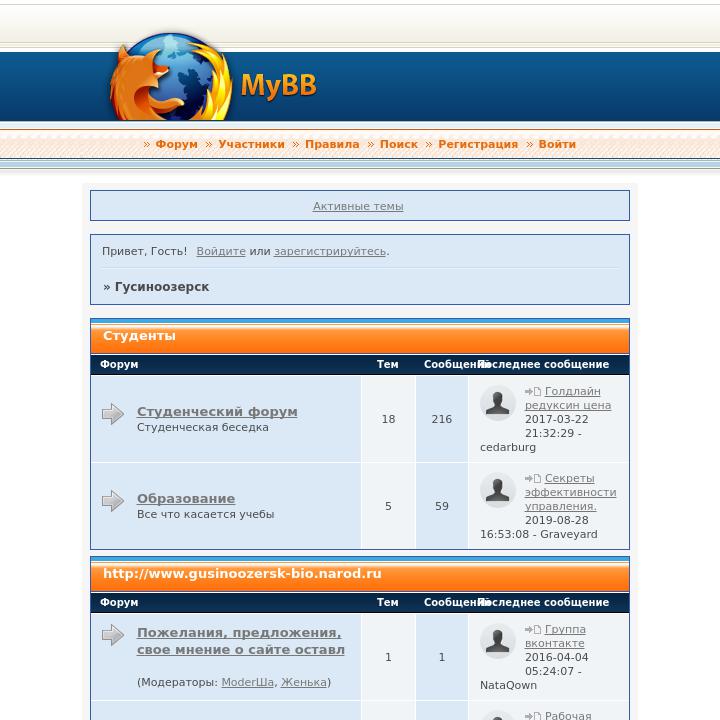
Task: Open topic Группа вконтакте
Action: pyautogui.click(x=555, y=636)
